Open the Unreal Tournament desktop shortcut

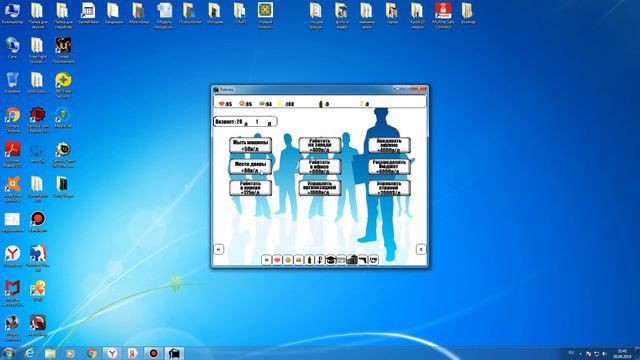click(x=63, y=51)
